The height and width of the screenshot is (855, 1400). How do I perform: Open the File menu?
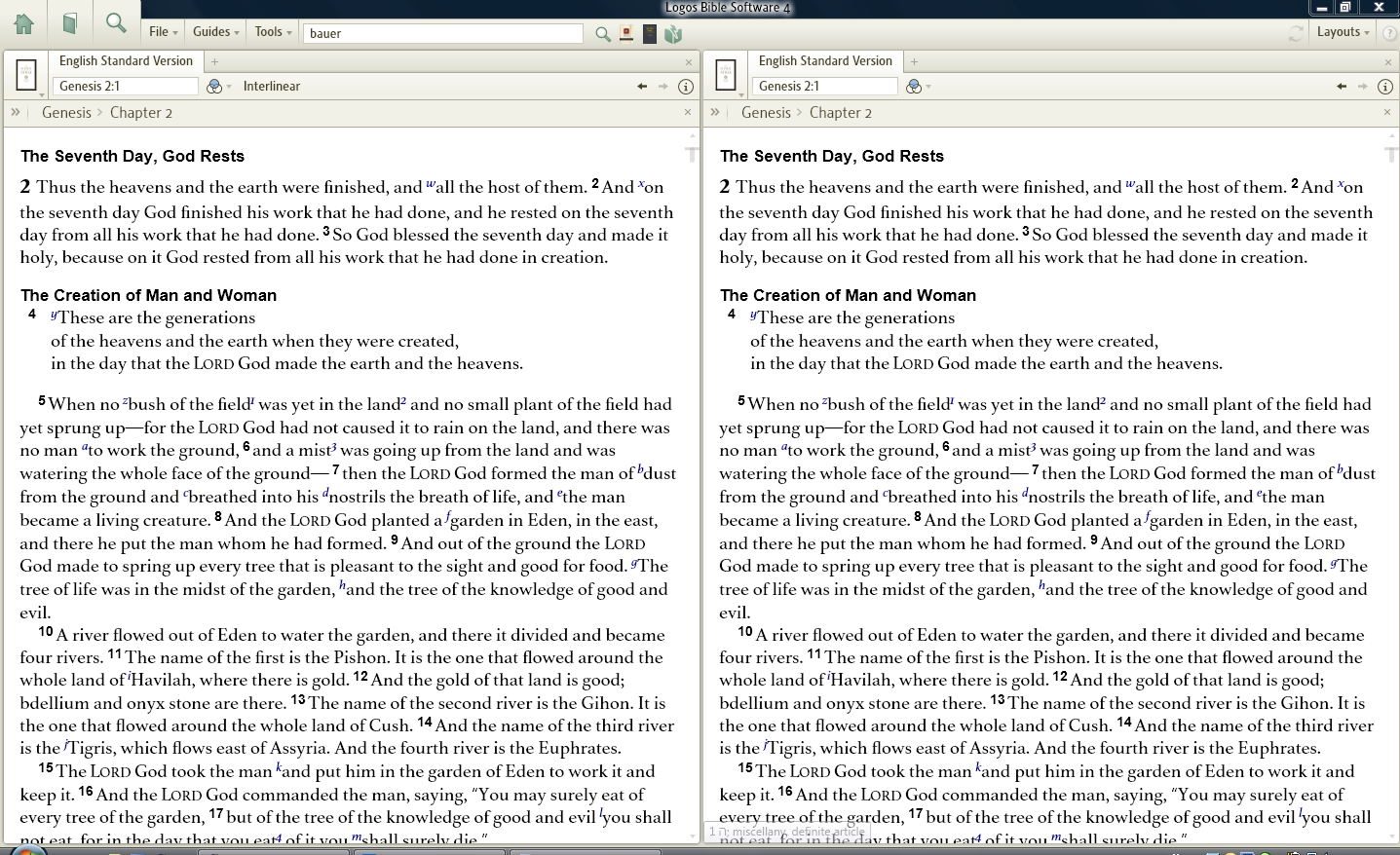click(x=163, y=31)
